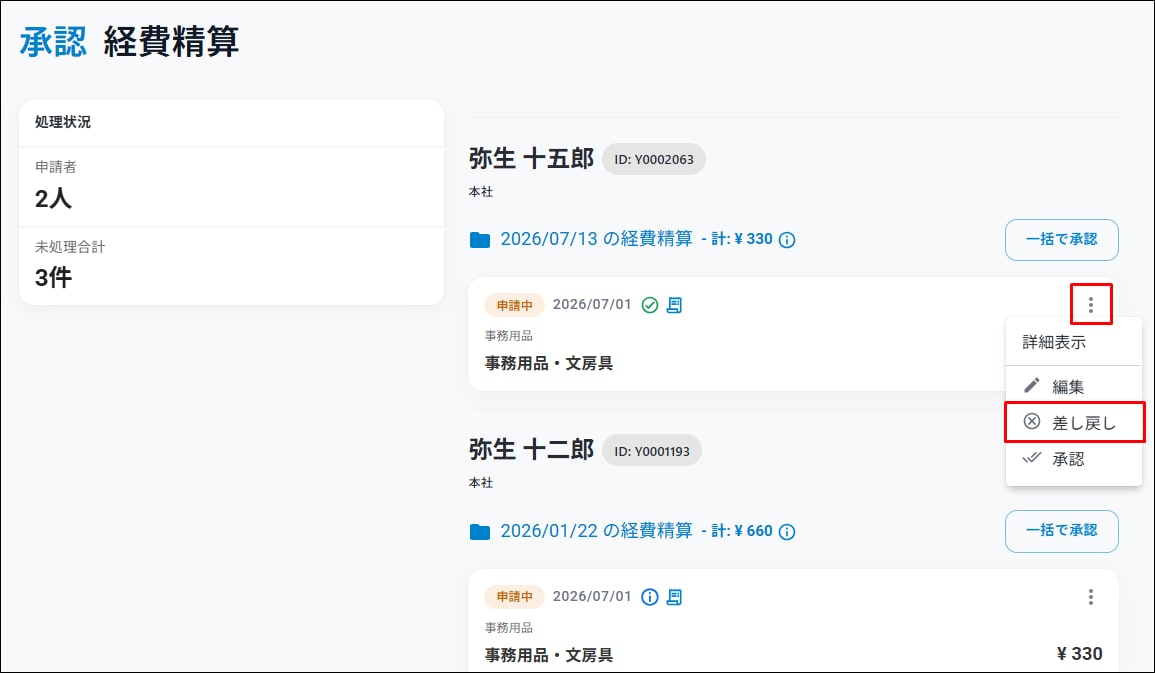This screenshot has height=673, width=1155.
Task: Click the green check icon beside 2026/07/01
Action: click(x=650, y=305)
